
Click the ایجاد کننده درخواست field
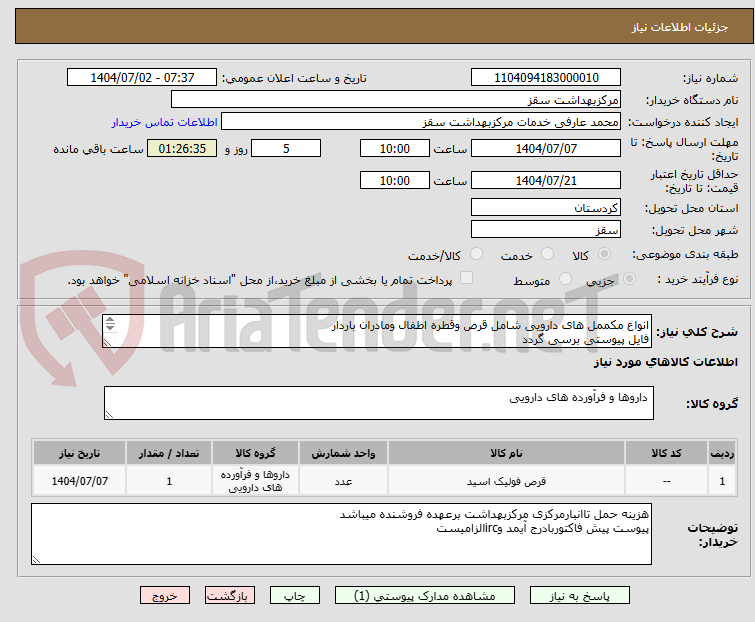[421, 122]
